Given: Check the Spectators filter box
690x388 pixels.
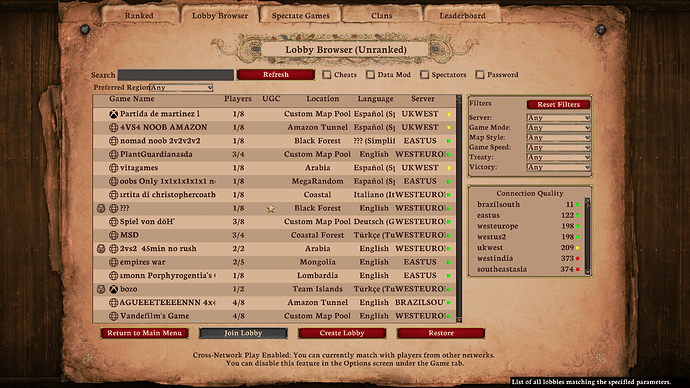Looking at the screenshot, I should pos(424,75).
